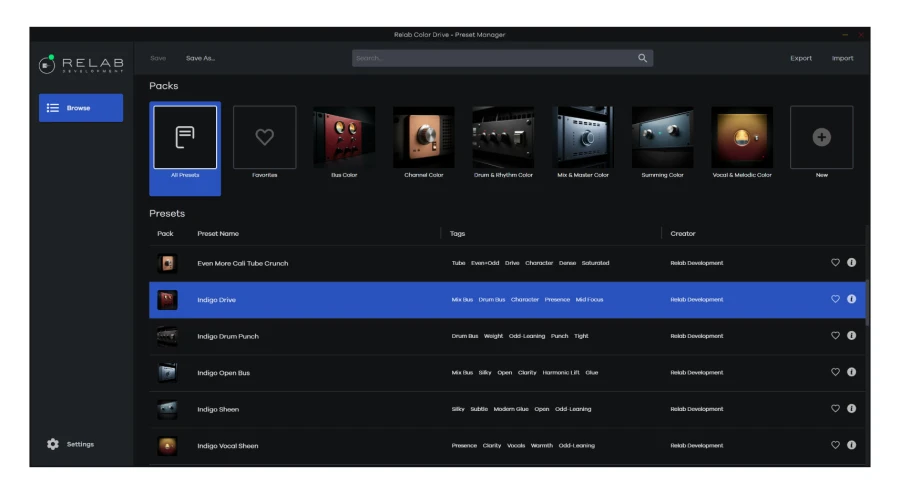Click pack icon of Indigo Sheen row
Viewport: 900px width, 494px height.
tap(167, 409)
